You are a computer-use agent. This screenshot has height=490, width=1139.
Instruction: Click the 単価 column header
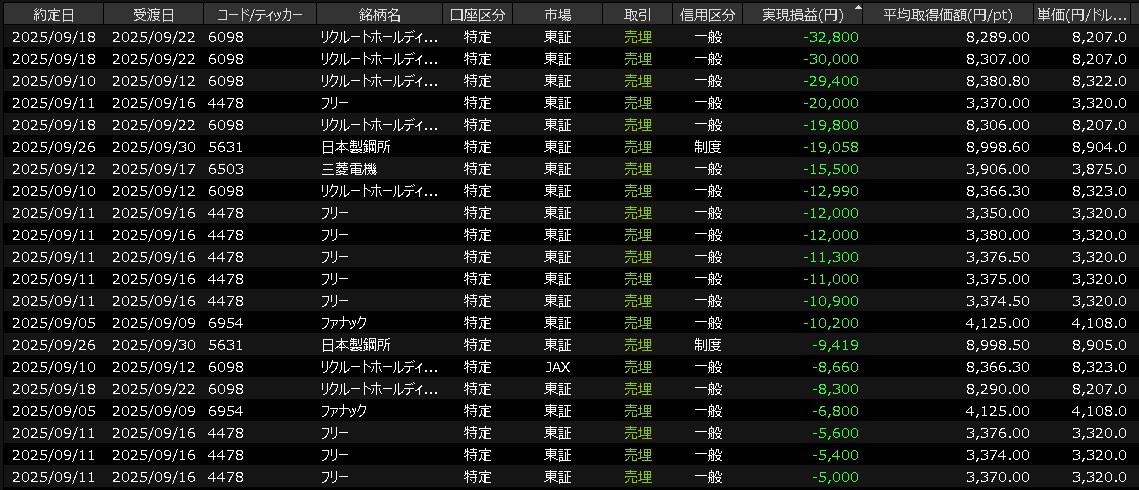[1086, 15]
